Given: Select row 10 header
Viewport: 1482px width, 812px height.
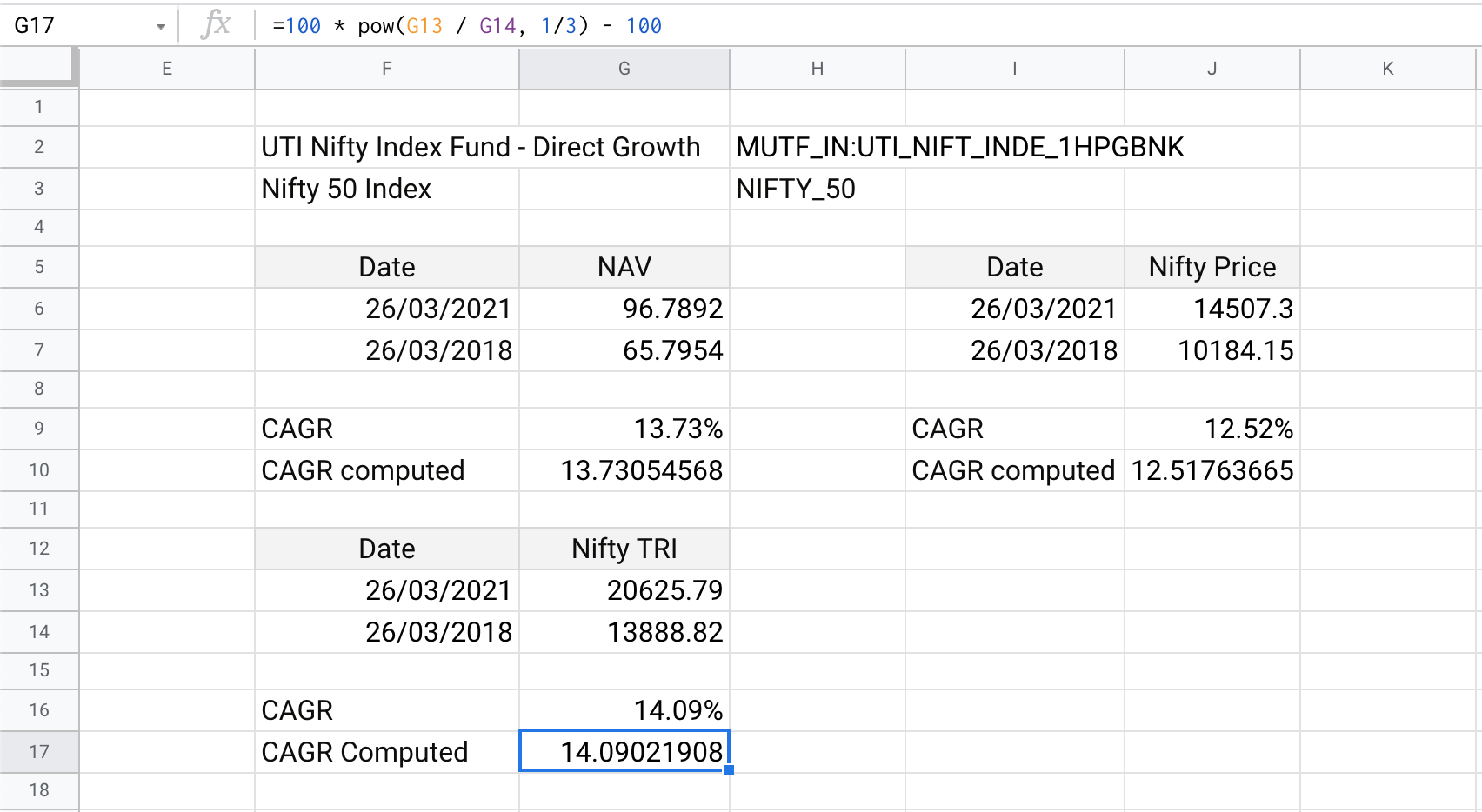Looking at the screenshot, I should pos(39,470).
